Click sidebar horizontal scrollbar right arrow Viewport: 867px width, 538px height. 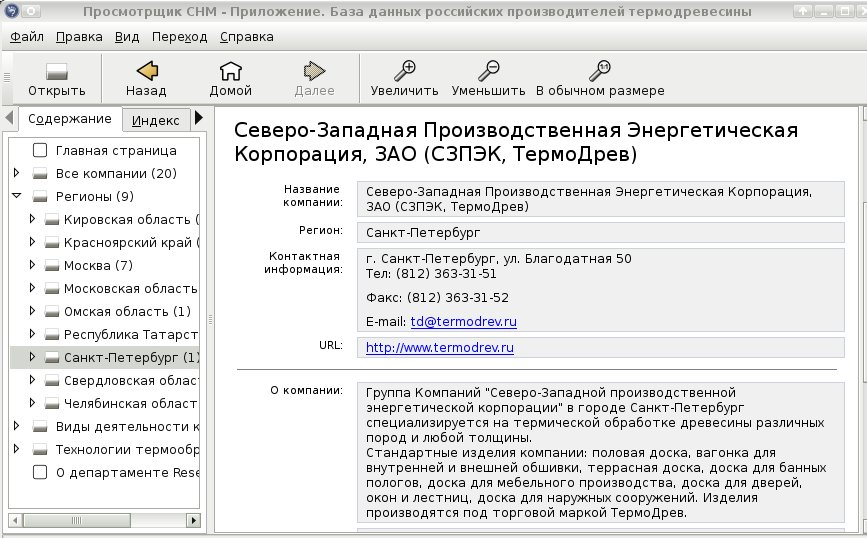(x=193, y=520)
